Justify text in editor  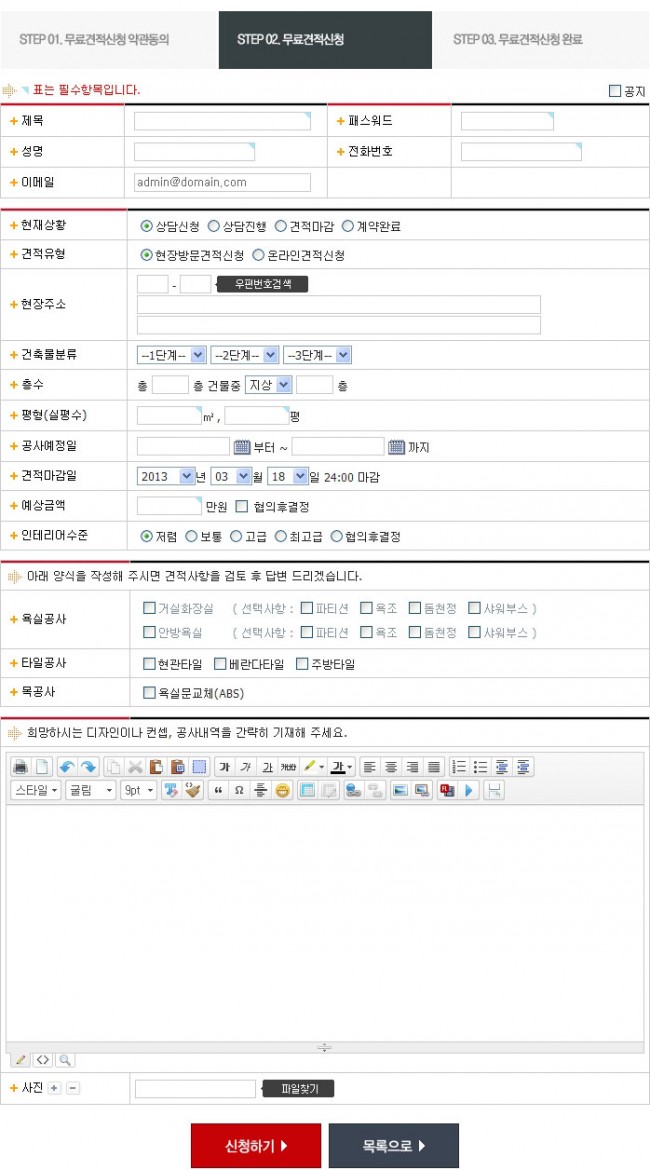click(434, 766)
